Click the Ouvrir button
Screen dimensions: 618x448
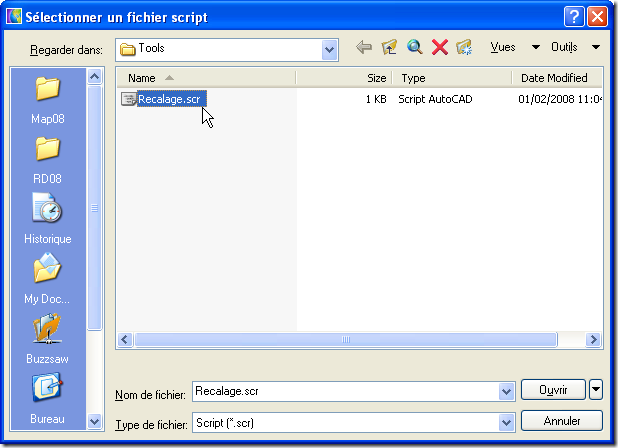[x=553, y=390]
